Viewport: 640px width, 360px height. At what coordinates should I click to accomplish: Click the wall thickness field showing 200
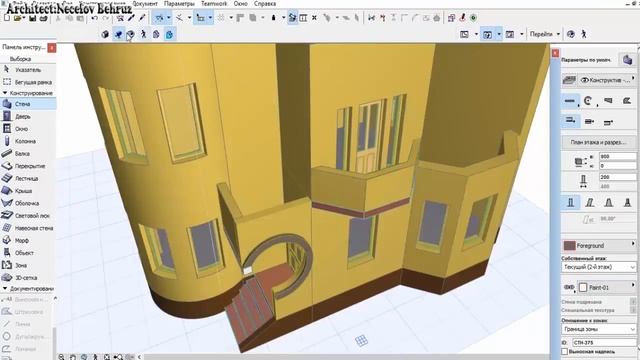point(618,177)
